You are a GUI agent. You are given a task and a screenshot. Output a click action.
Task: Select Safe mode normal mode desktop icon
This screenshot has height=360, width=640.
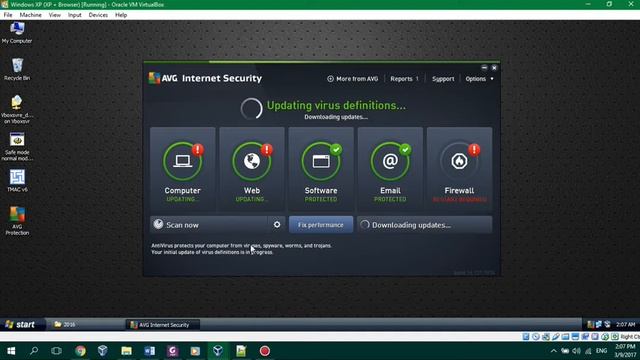(x=17, y=146)
